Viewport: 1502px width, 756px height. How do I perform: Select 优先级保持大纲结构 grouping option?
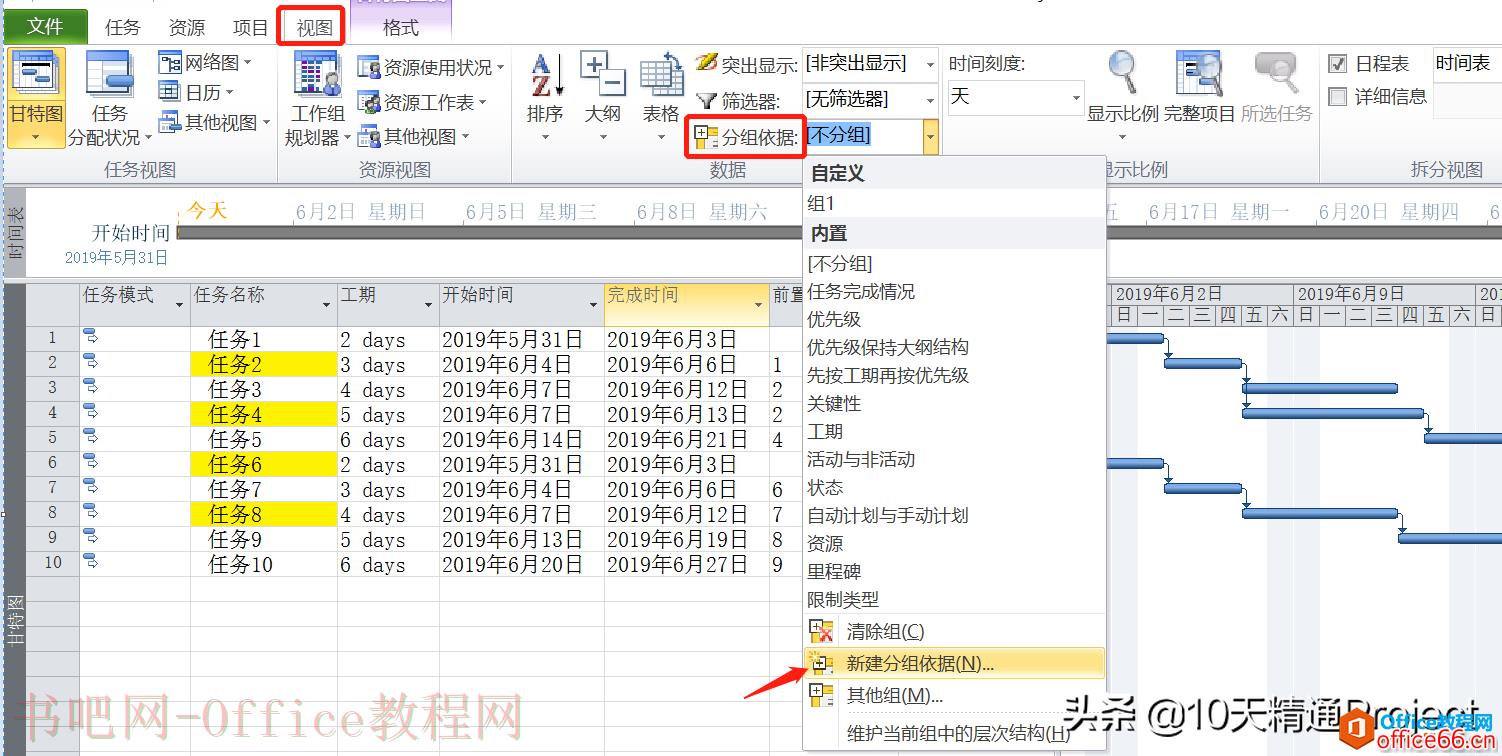(955, 347)
